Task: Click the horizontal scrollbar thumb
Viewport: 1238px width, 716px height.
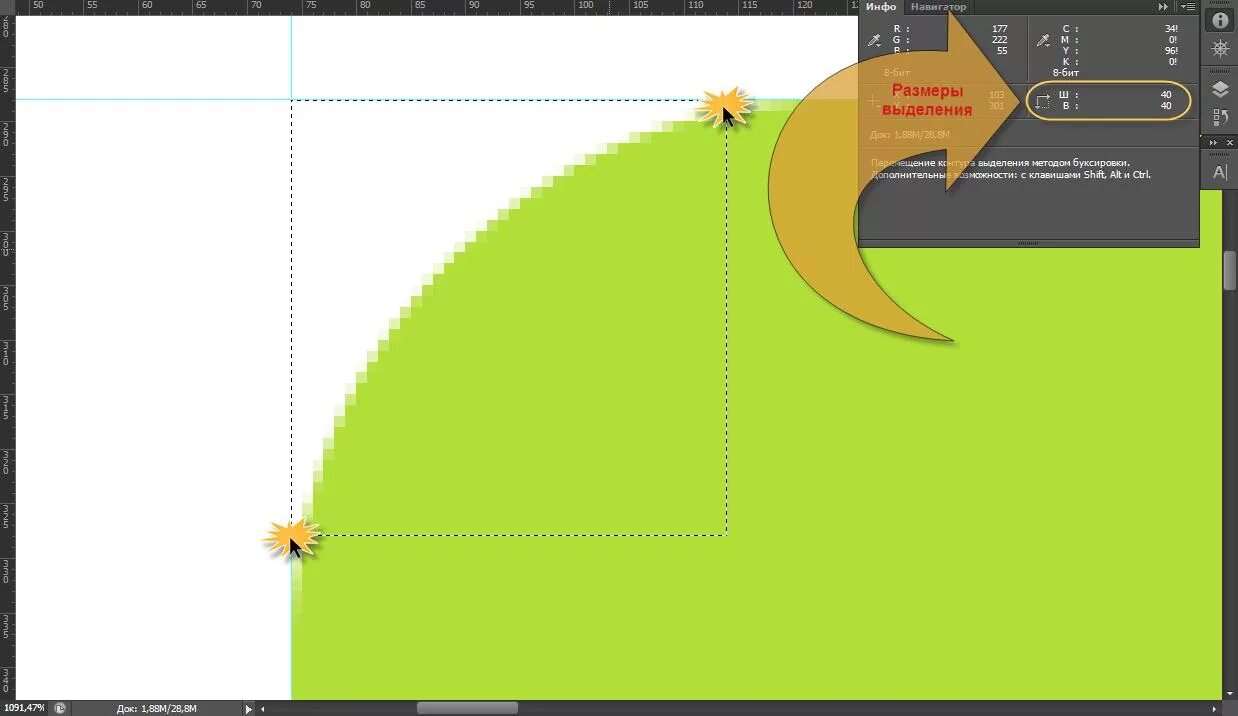Action: coord(467,708)
